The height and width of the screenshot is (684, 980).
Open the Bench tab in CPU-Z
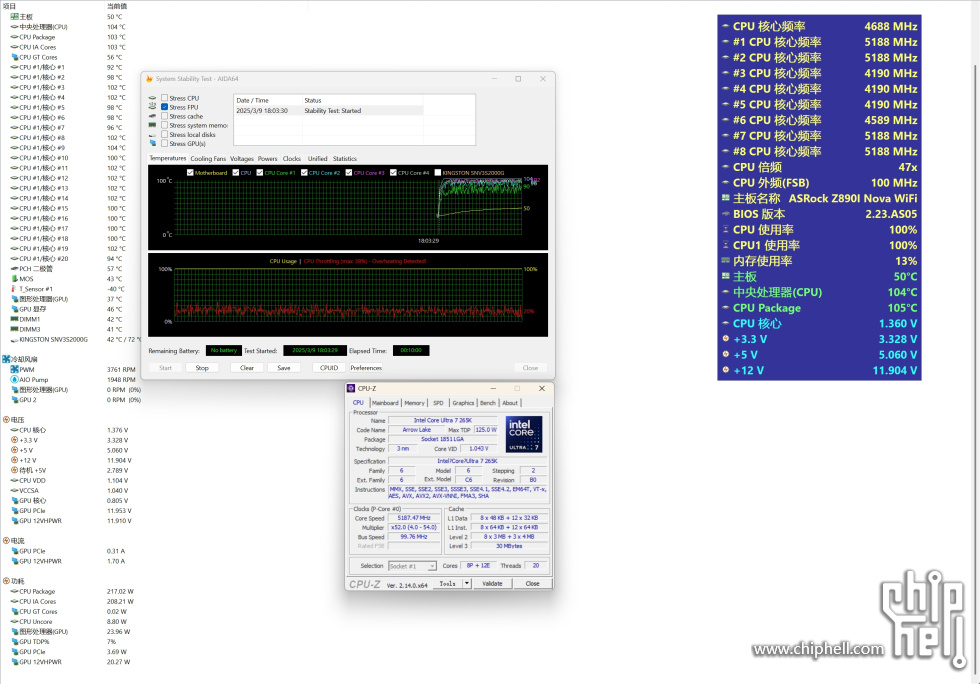(488, 403)
